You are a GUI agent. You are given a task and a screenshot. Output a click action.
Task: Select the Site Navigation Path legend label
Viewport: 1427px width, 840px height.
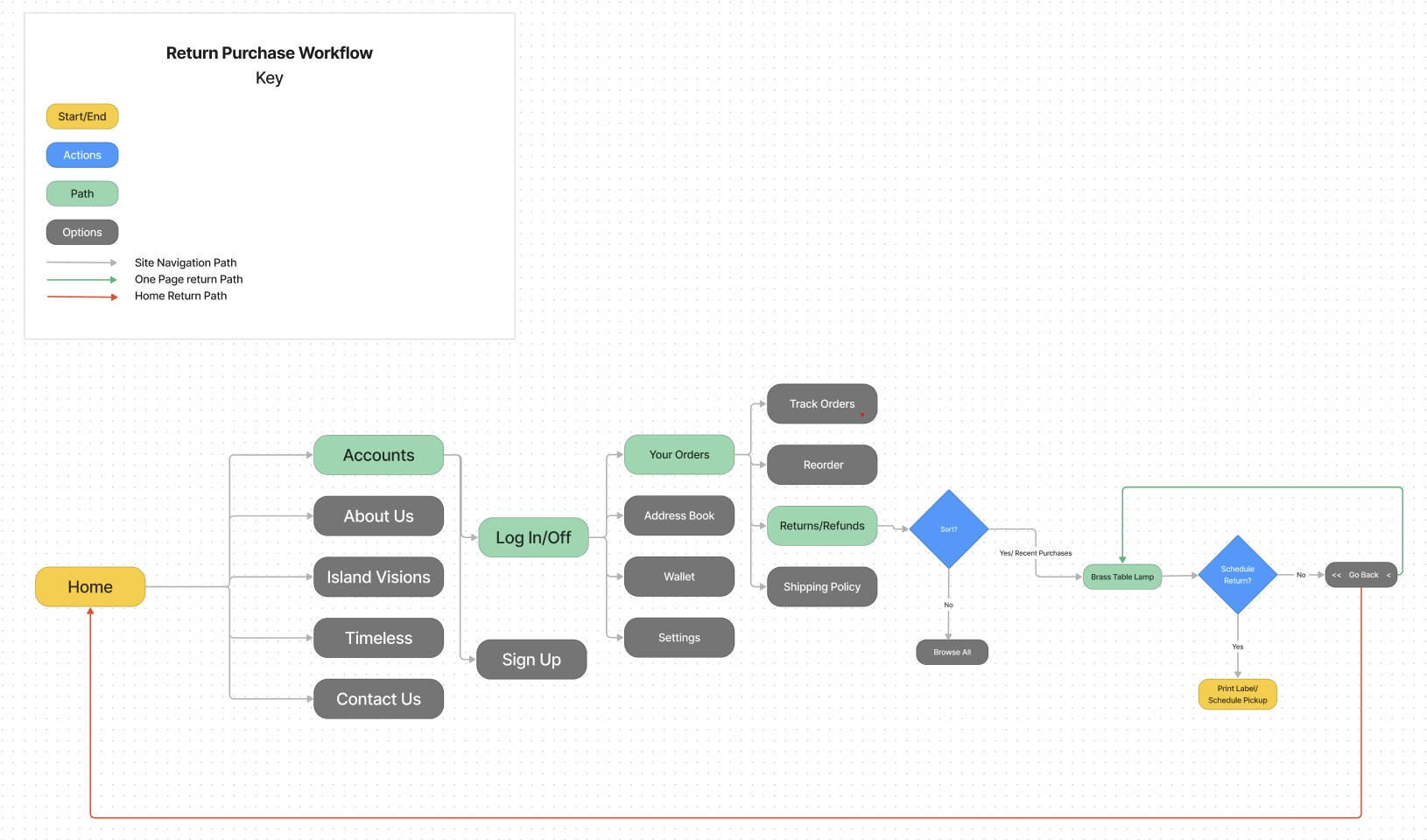(186, 262)
